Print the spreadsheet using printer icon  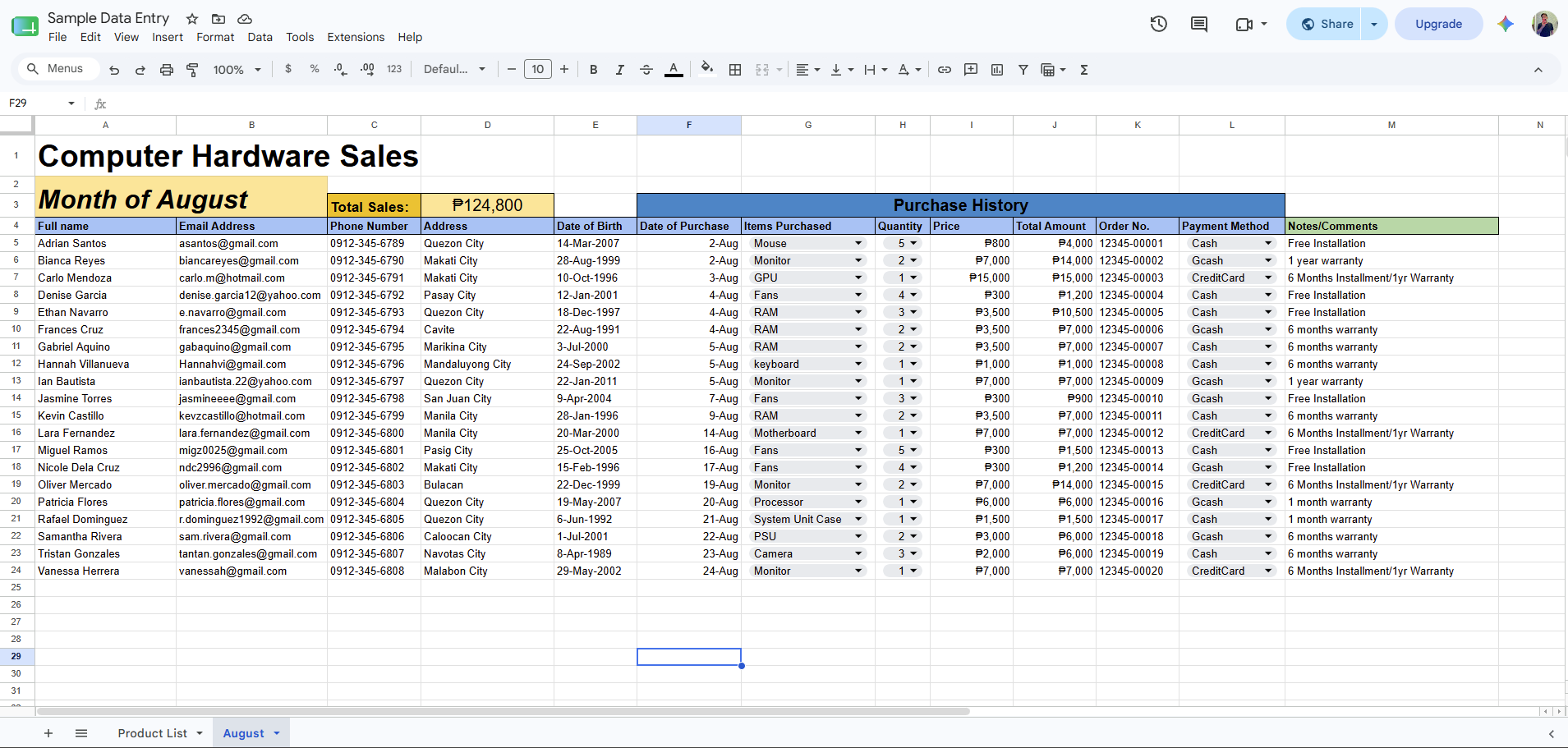coord(167,70)
